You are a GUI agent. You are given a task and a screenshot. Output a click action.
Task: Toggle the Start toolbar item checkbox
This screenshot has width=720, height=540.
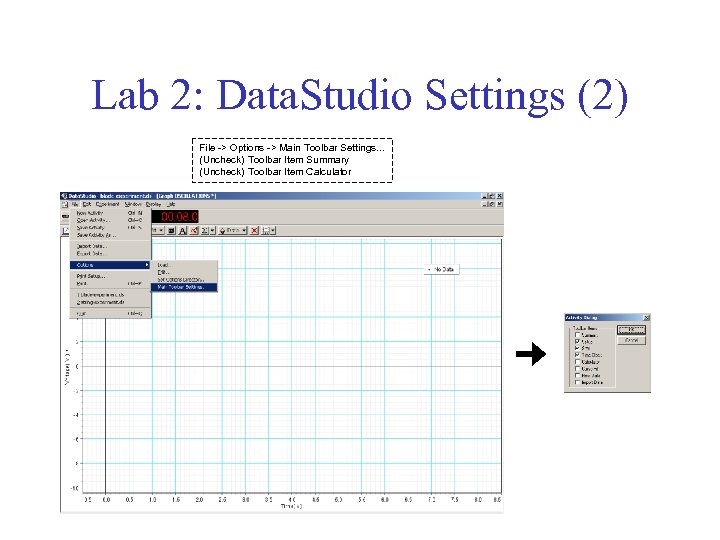pyautogui.click(x=578, y=348)
